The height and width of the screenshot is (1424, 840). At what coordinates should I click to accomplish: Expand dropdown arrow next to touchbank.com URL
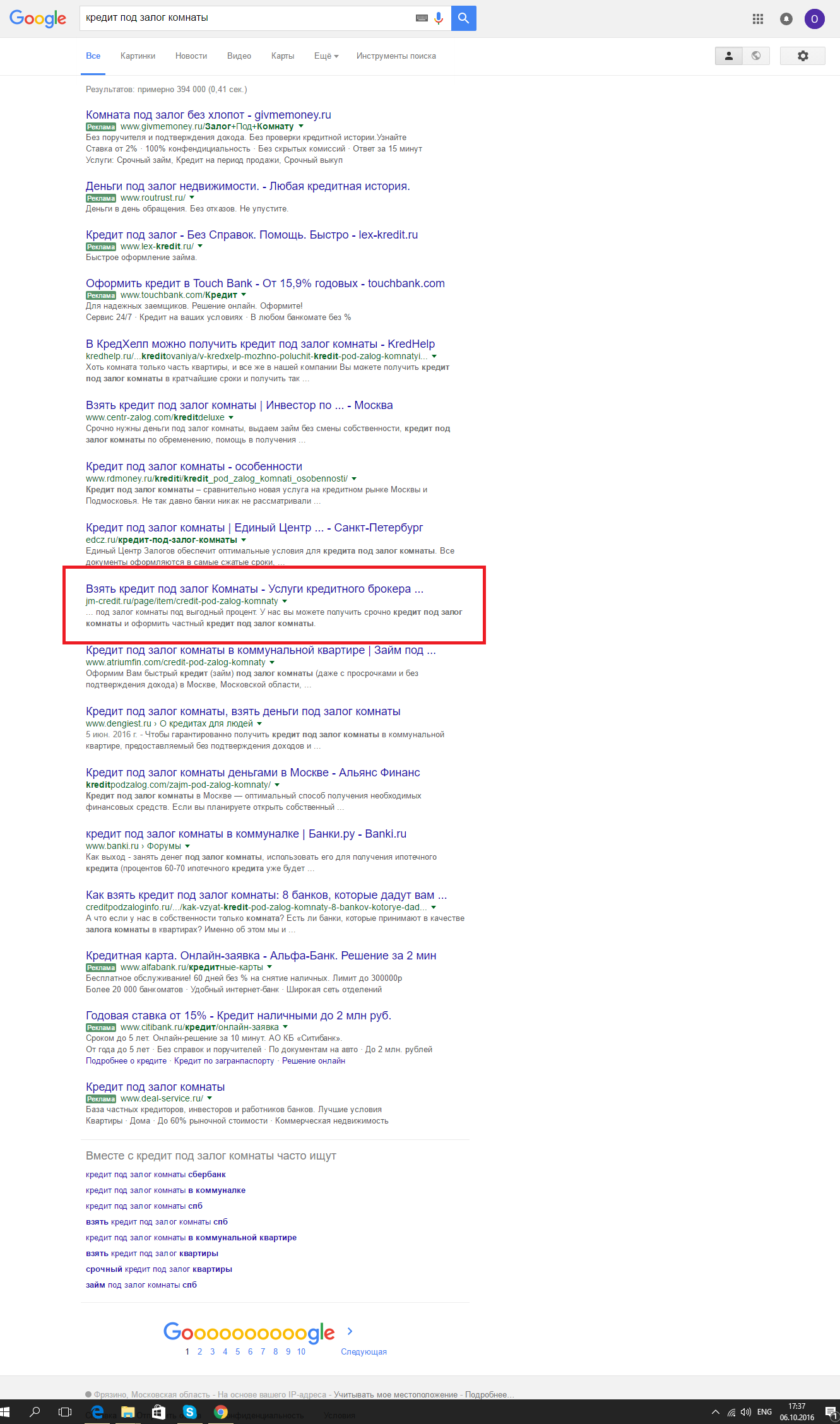click(x=244, y=295)
